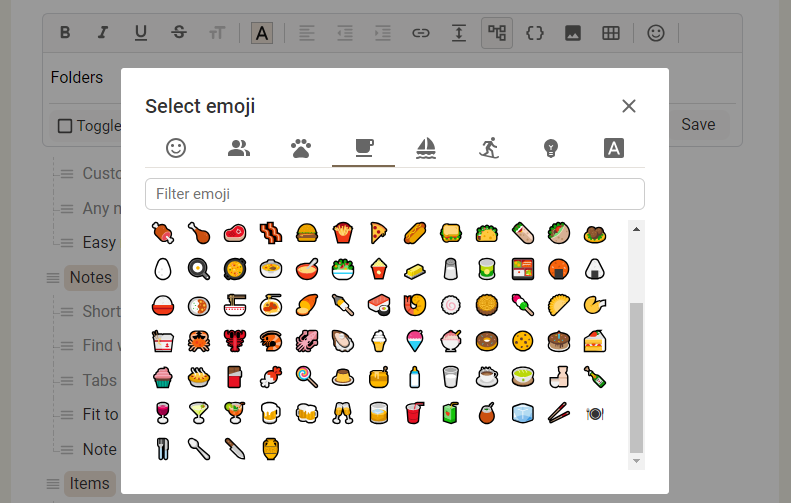Pick the wine glass emoji
This screenshot has height=503, width=791.
click(x=162, y=413)
